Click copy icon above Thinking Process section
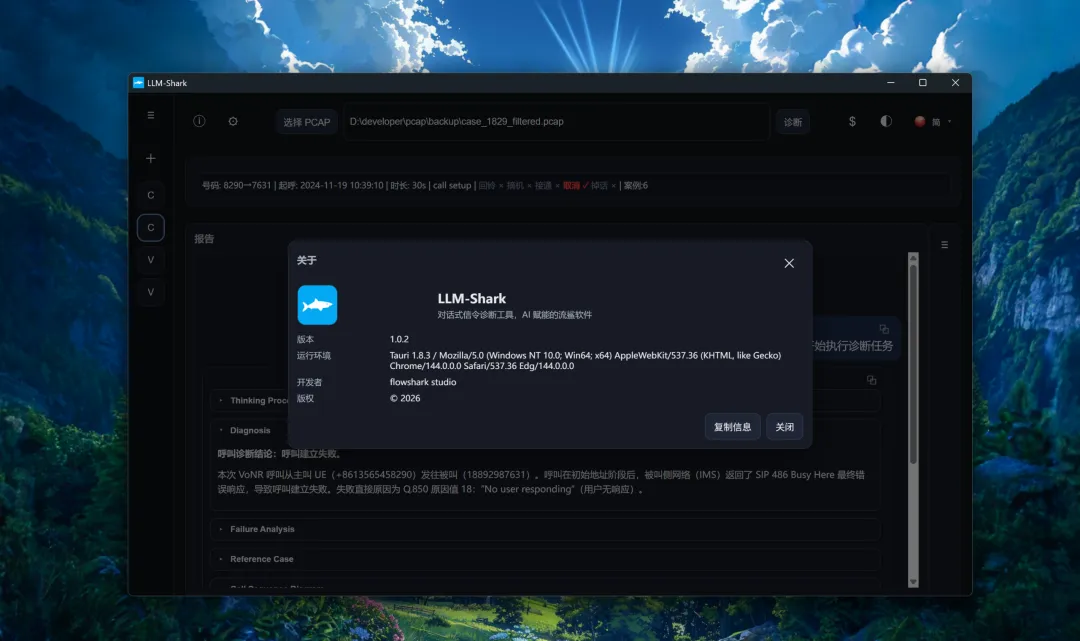1080x641 pixels. coord(871,380)
